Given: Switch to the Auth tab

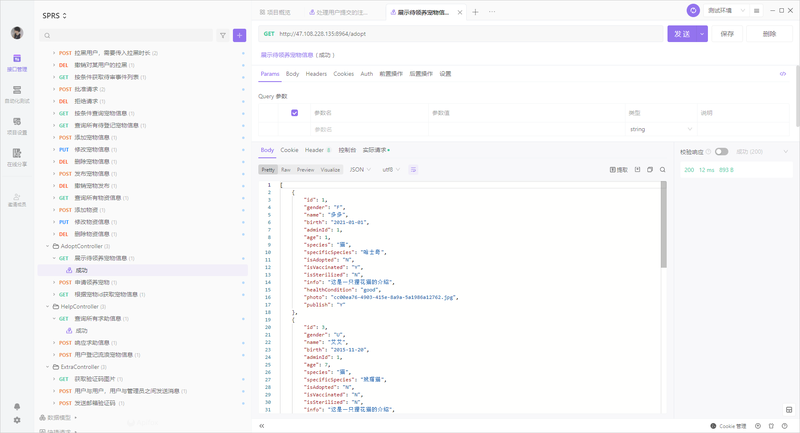Looking at the screenshot, I should (367, 74).
